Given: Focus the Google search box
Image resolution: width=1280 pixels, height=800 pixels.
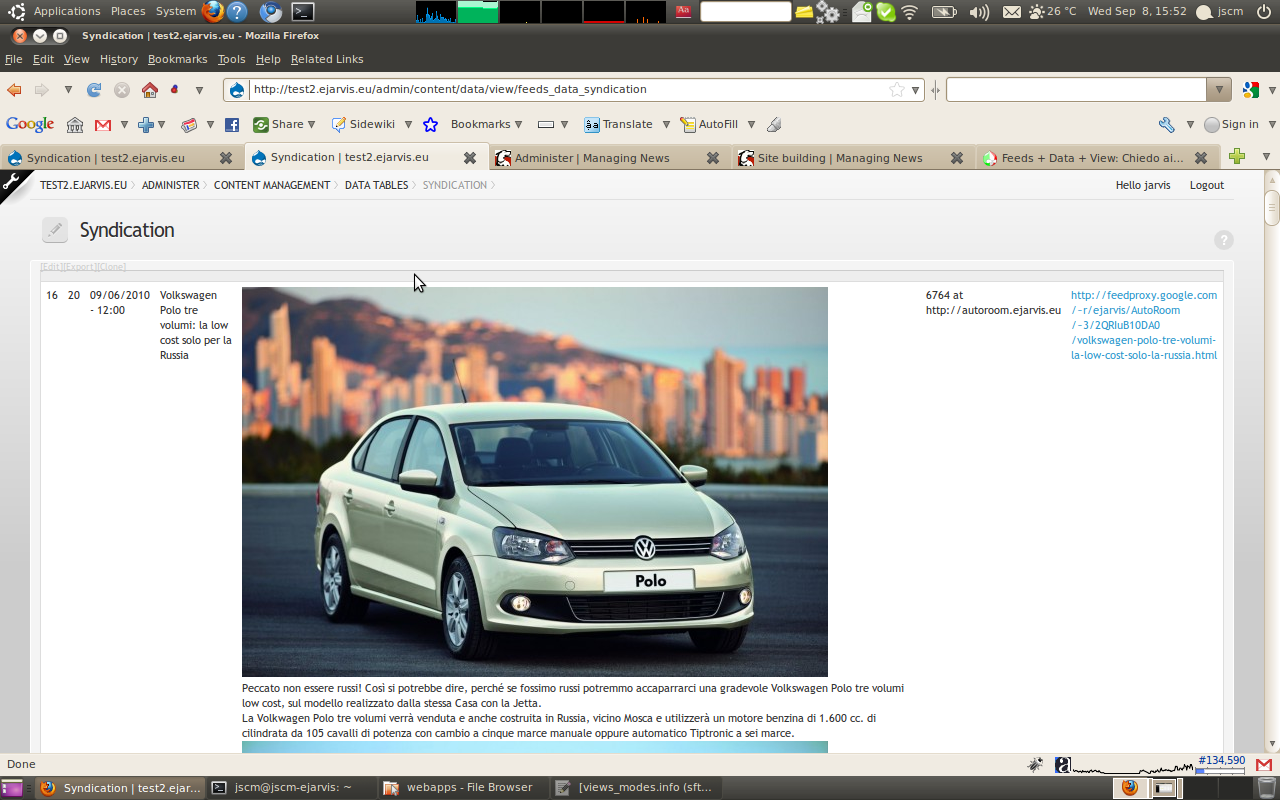Looking at the screenshot, I should (1077, 90).
